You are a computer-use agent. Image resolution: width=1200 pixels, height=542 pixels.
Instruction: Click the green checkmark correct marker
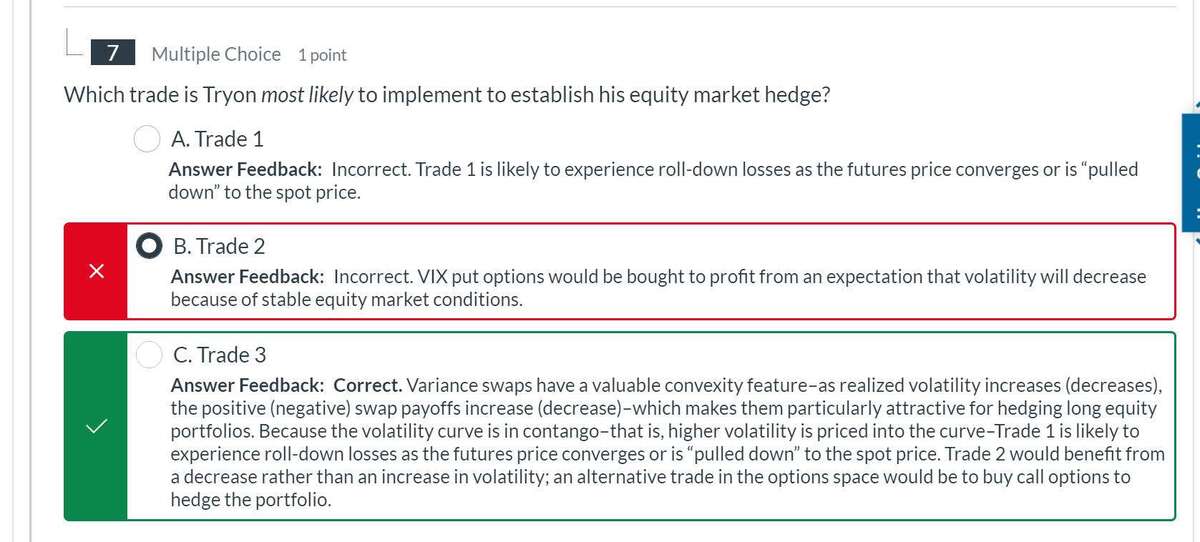96,426
